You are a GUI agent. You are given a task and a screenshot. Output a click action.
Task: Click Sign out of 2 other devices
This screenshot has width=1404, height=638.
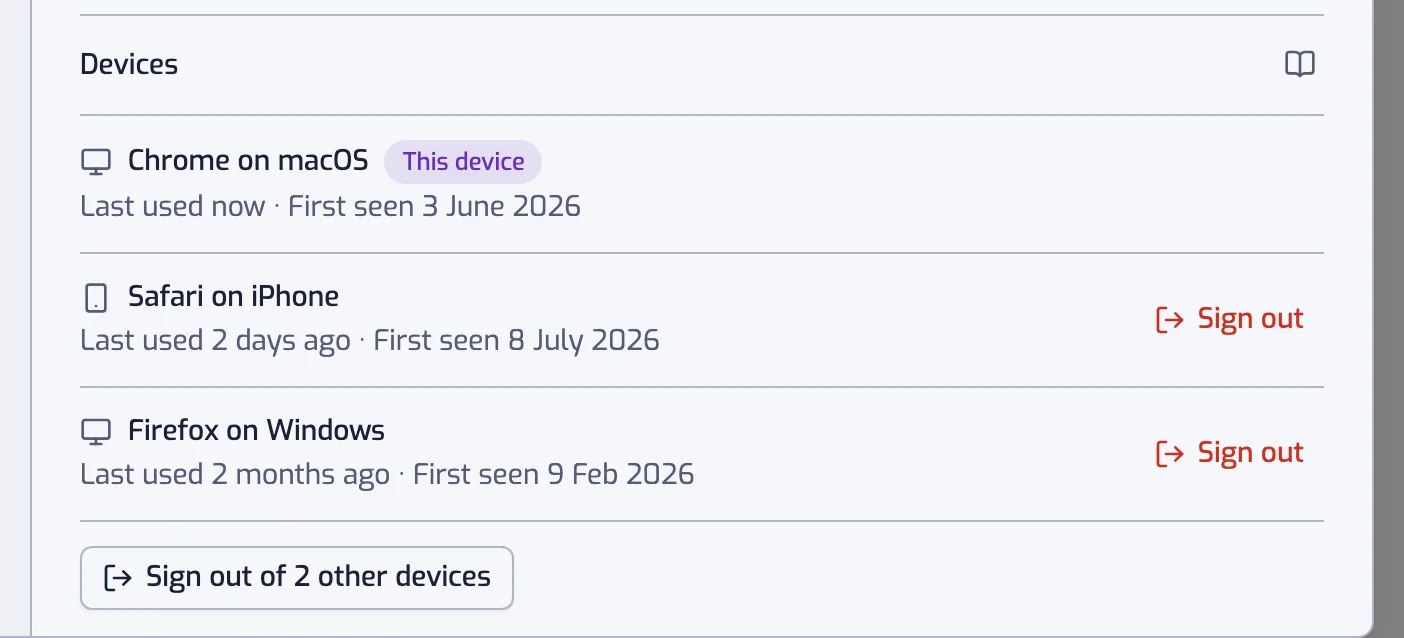pyautogui.click(x=297, y=577)
